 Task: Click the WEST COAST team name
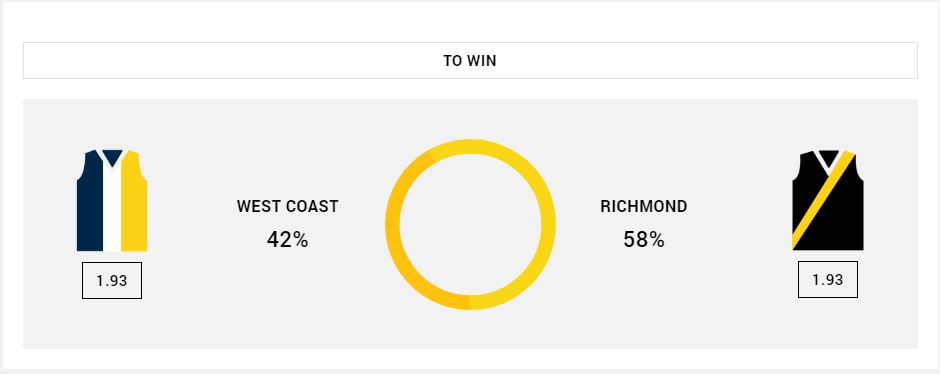click(287, 206)
